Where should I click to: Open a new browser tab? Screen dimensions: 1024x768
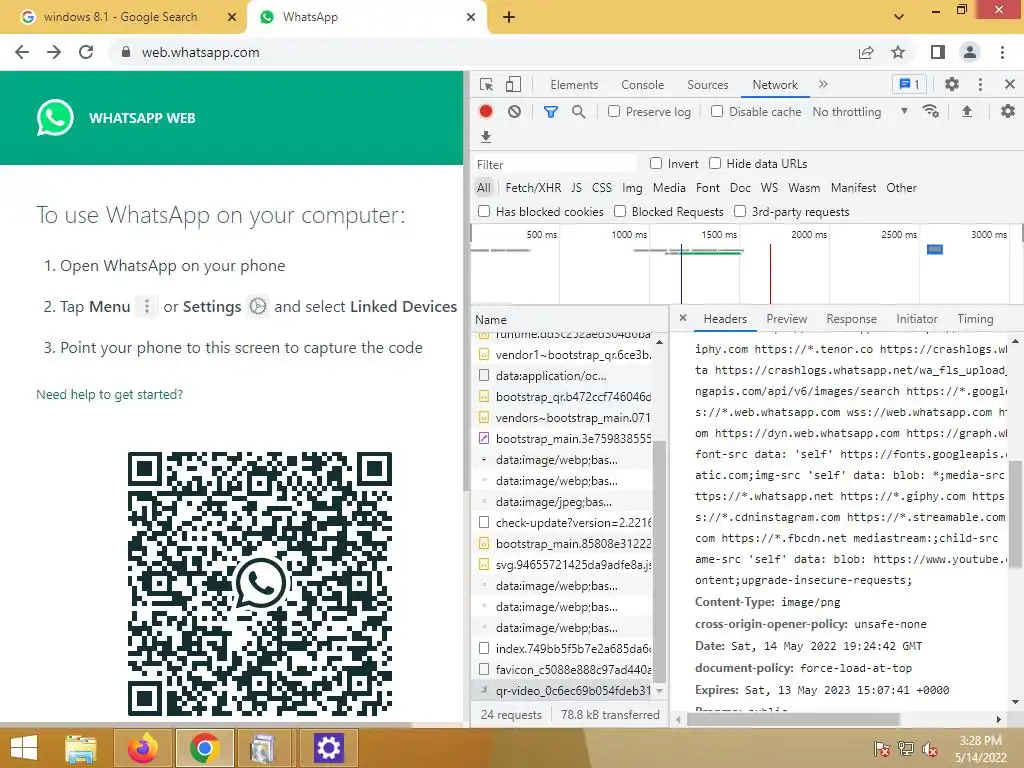pos(509,17)
